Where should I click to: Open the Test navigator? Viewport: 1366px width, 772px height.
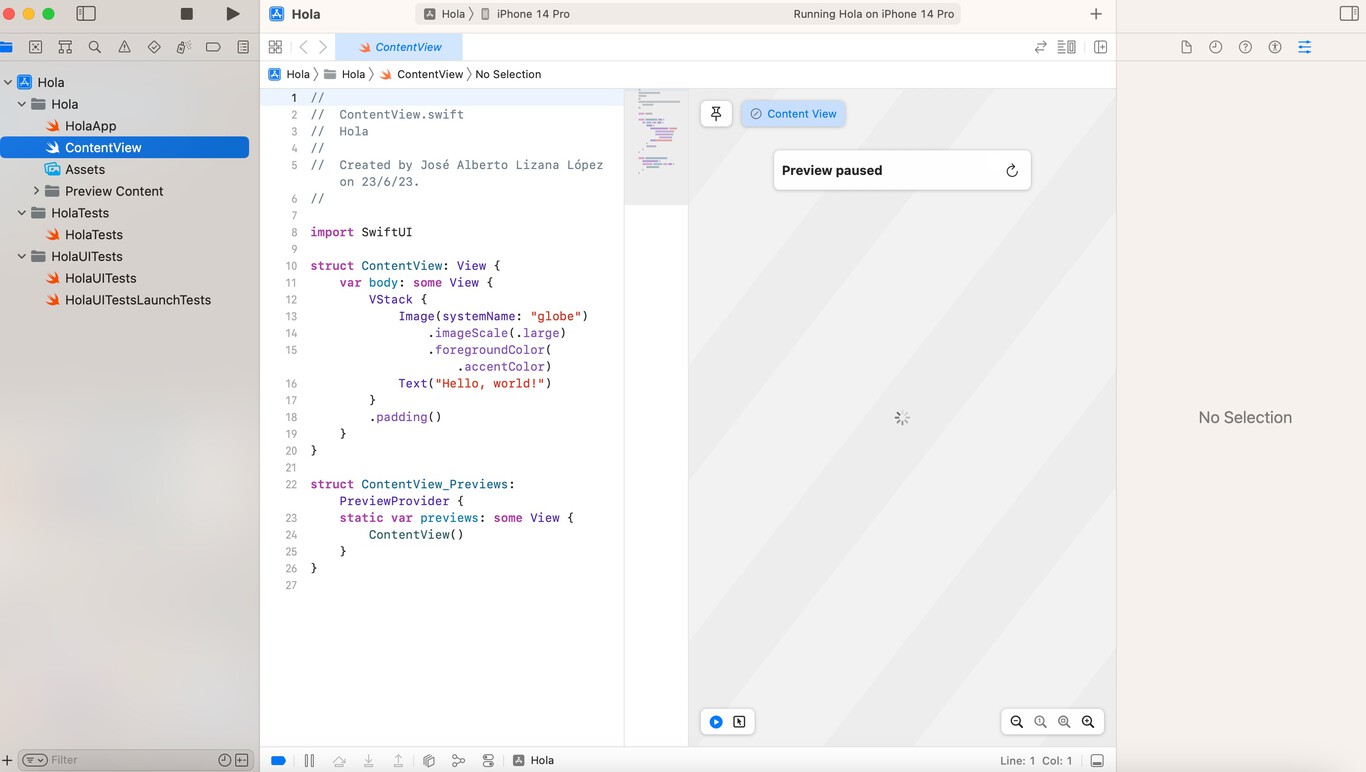[x=153, y=46]
